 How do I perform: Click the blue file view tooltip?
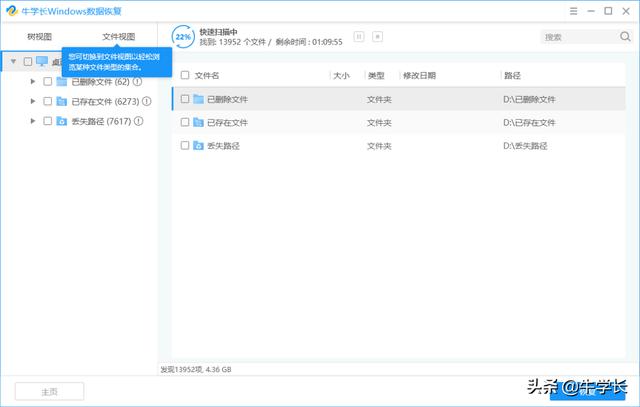[x=117, y=62]
